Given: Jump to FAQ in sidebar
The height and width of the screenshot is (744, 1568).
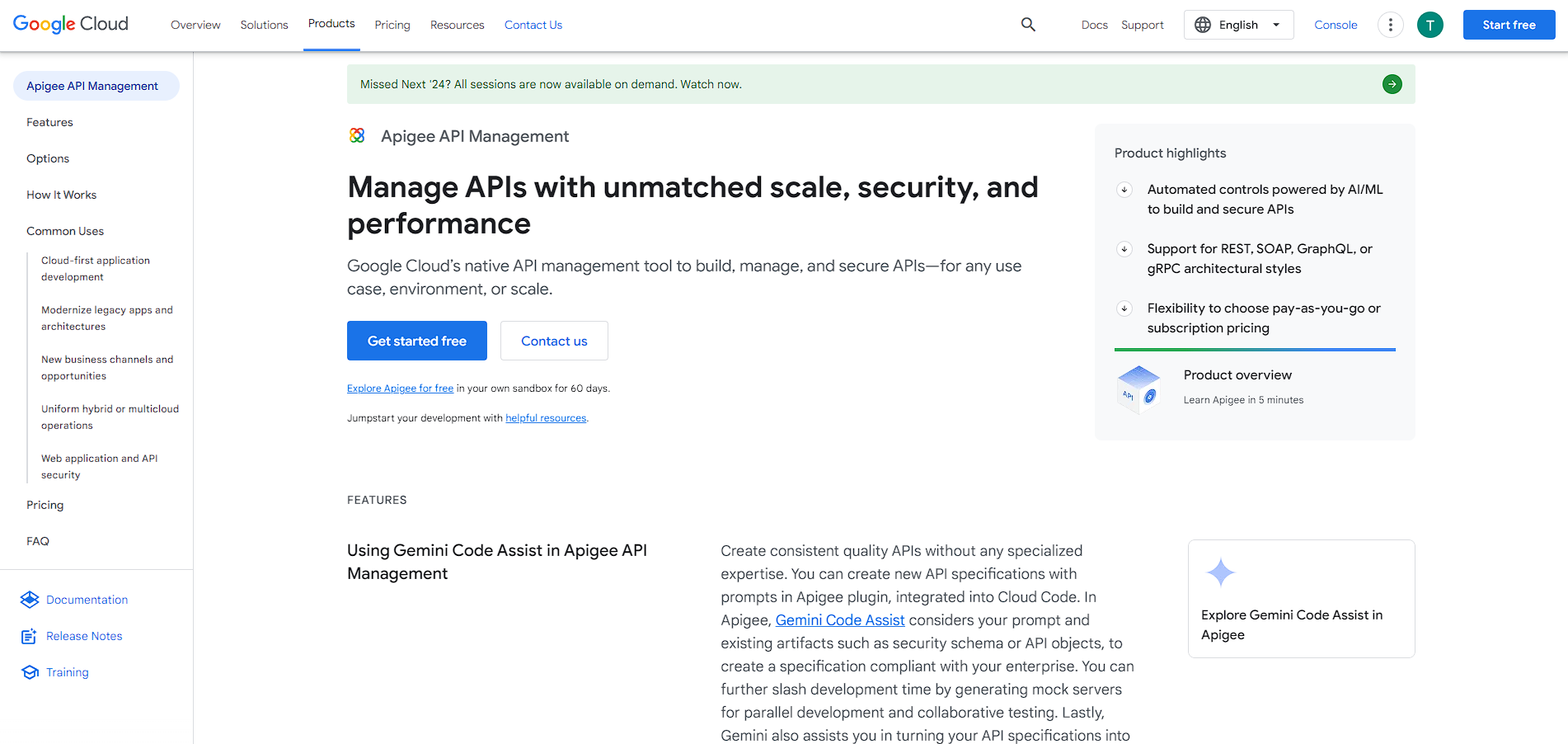Looking at the screenshot, I should point(38,541).
